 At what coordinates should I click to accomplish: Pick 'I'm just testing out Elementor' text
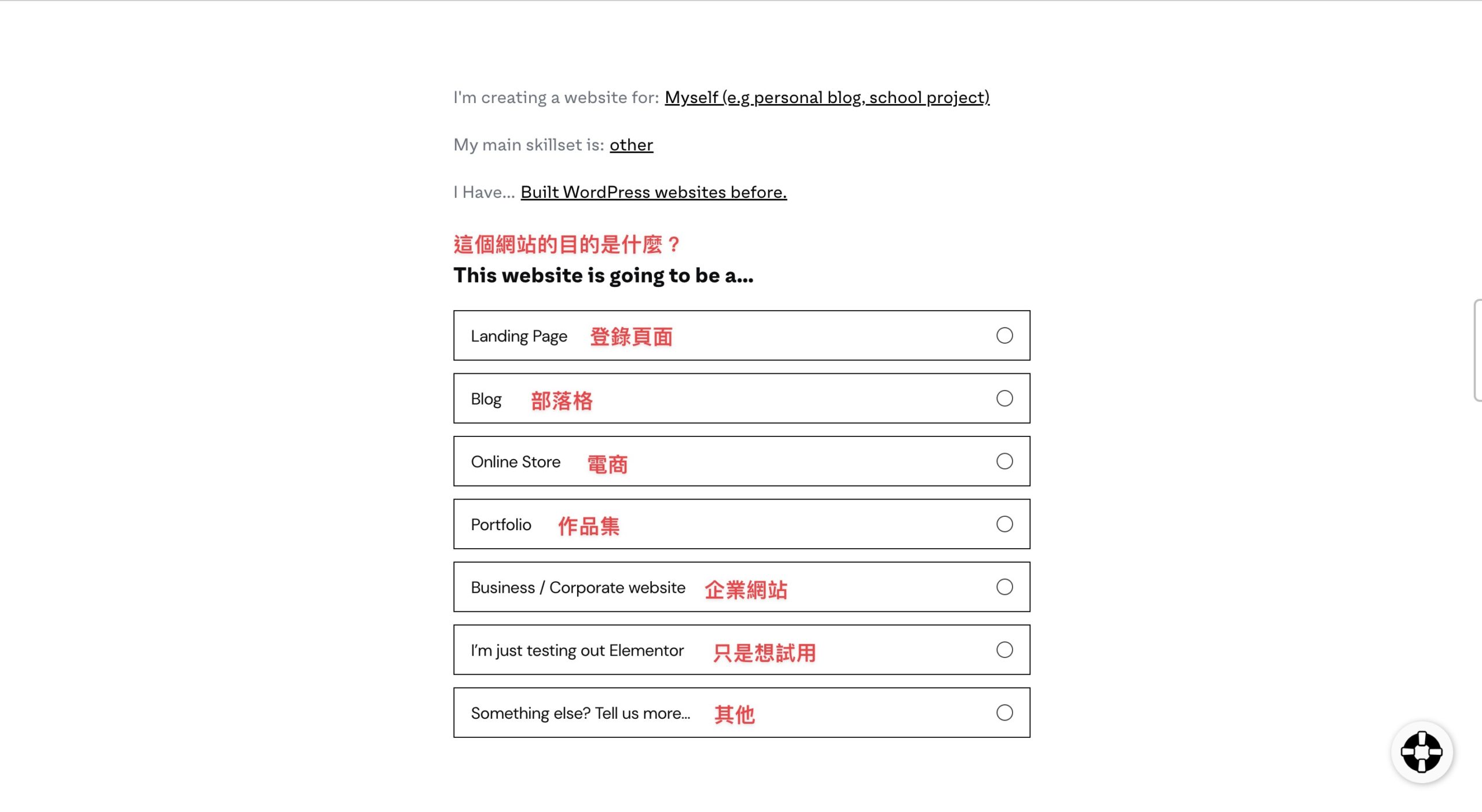[x=577, y=651]
